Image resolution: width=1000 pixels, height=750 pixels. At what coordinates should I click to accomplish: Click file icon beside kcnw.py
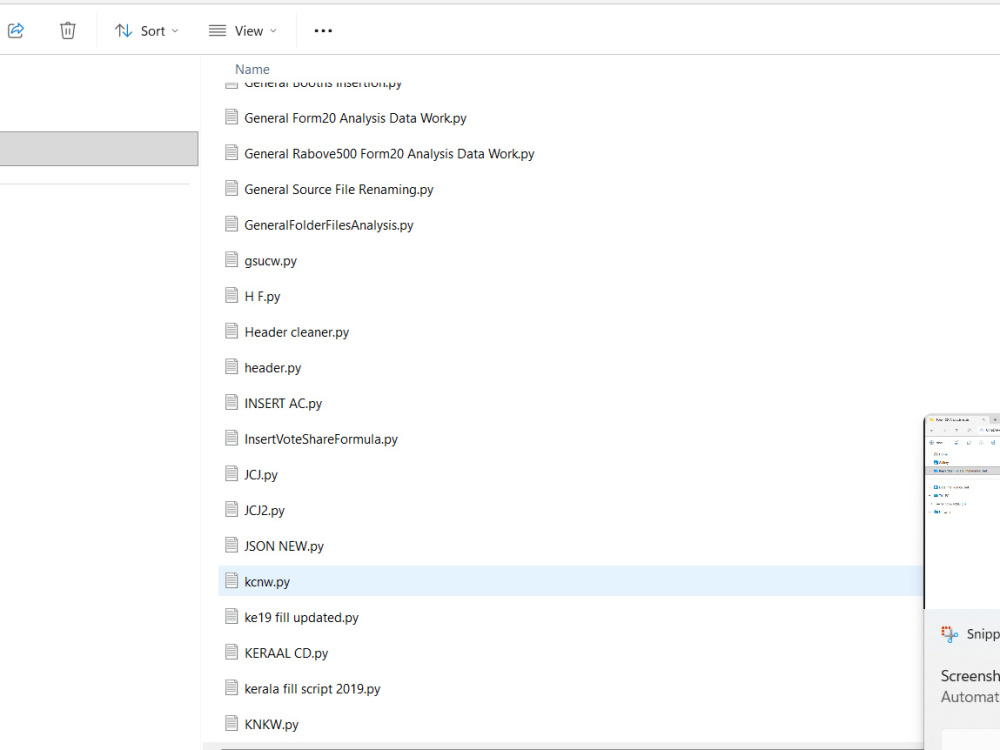[232, 581]
